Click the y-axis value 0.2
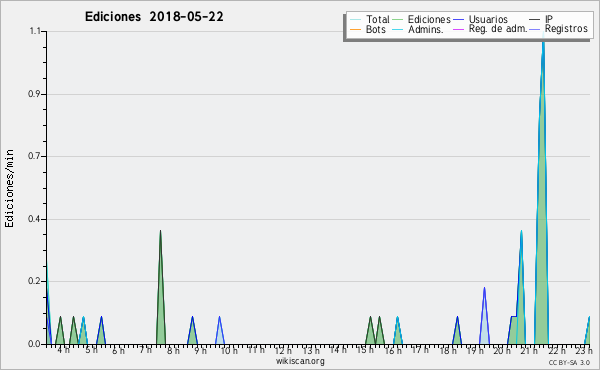 [x=34, y=282]
